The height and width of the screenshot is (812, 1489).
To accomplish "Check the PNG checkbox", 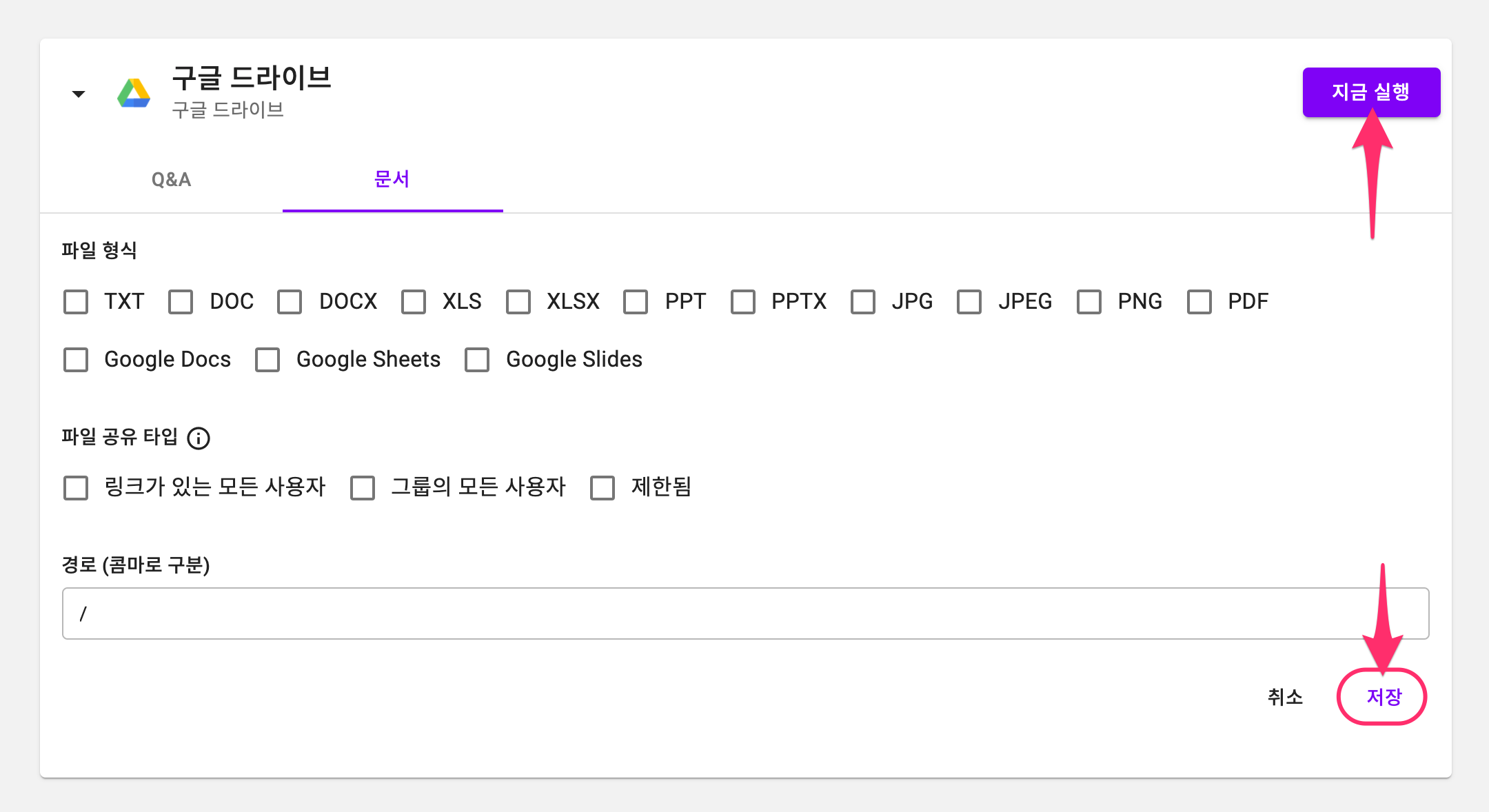I will [x=1089, y=302].
